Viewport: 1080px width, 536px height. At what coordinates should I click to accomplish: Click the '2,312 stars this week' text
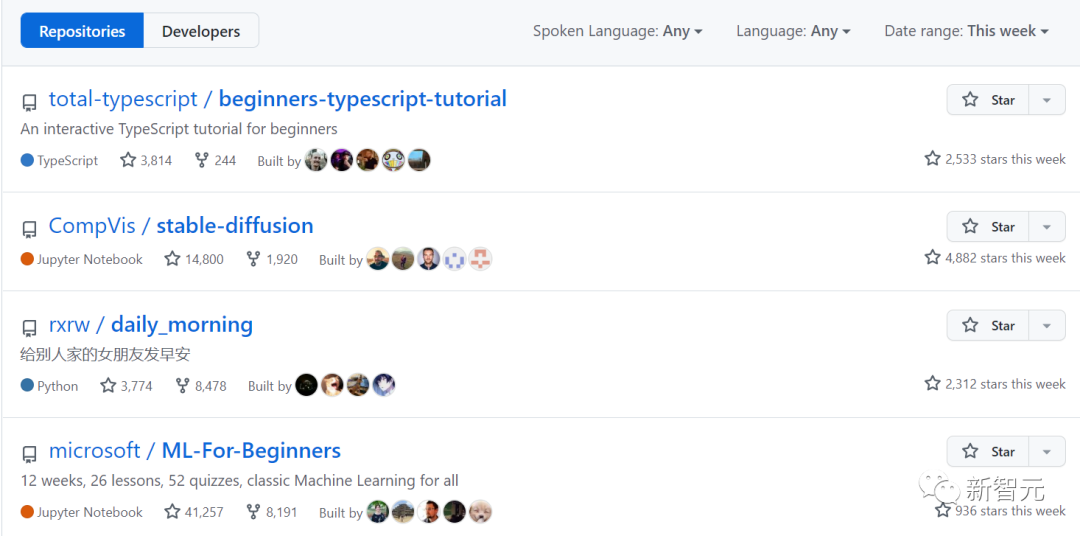(x=1005, y=384)
